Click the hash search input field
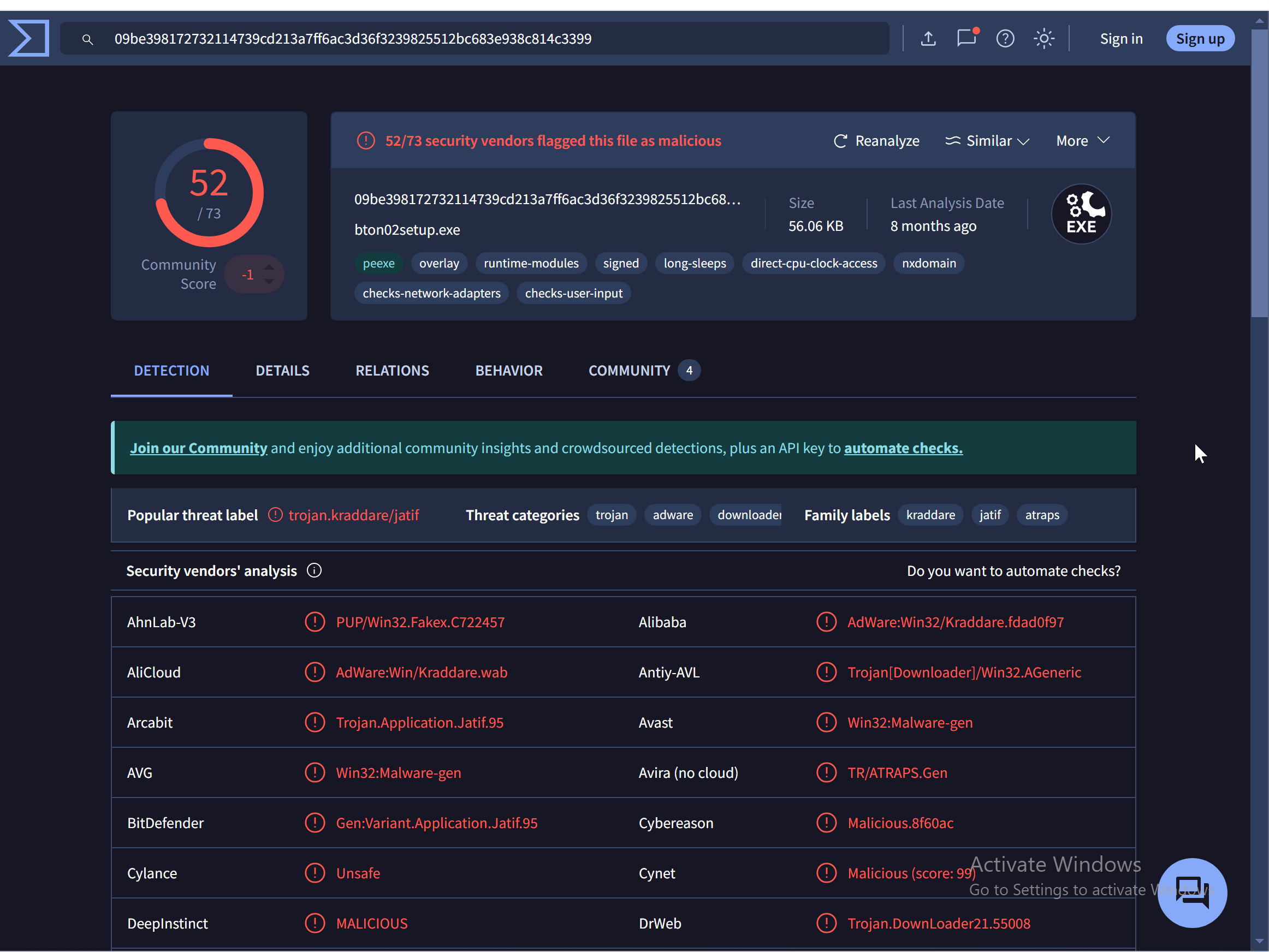 (475, 38)
